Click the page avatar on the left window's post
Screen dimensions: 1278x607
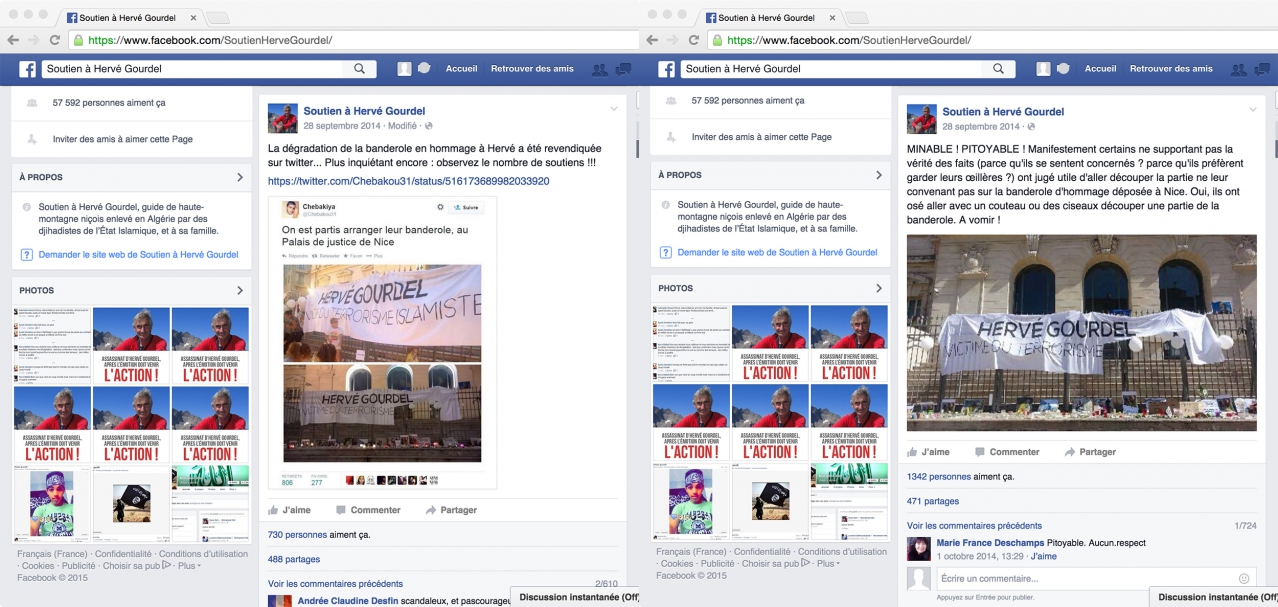(x=283, y=118)
